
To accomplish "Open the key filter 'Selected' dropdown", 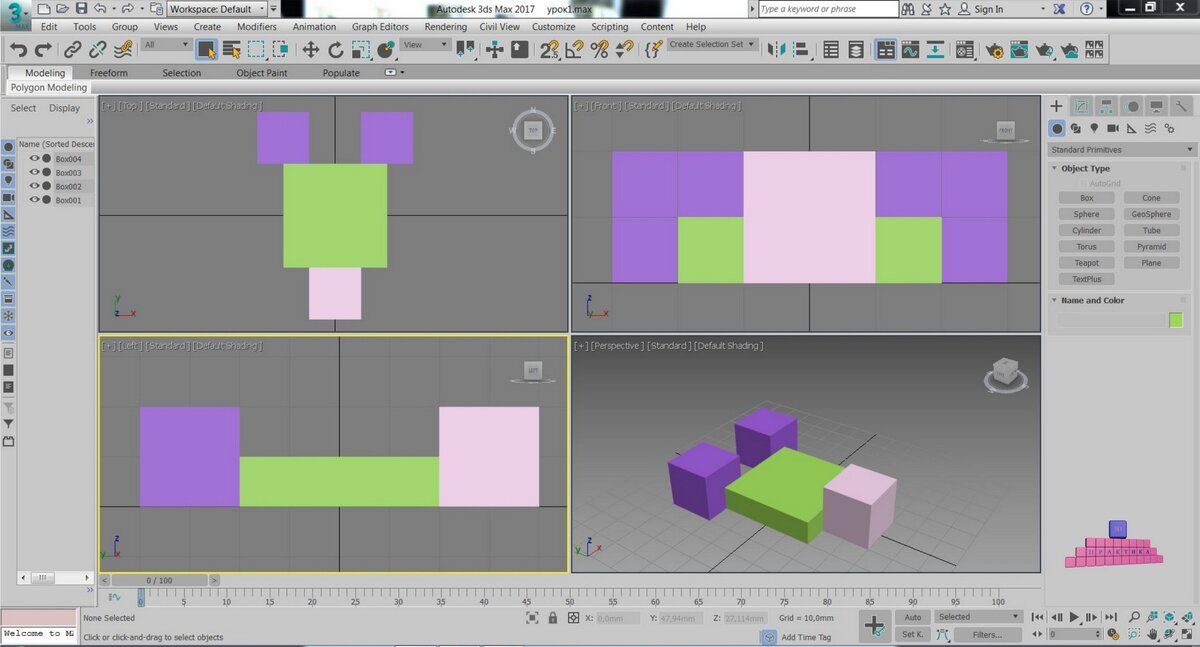I will tap(977, 617).
